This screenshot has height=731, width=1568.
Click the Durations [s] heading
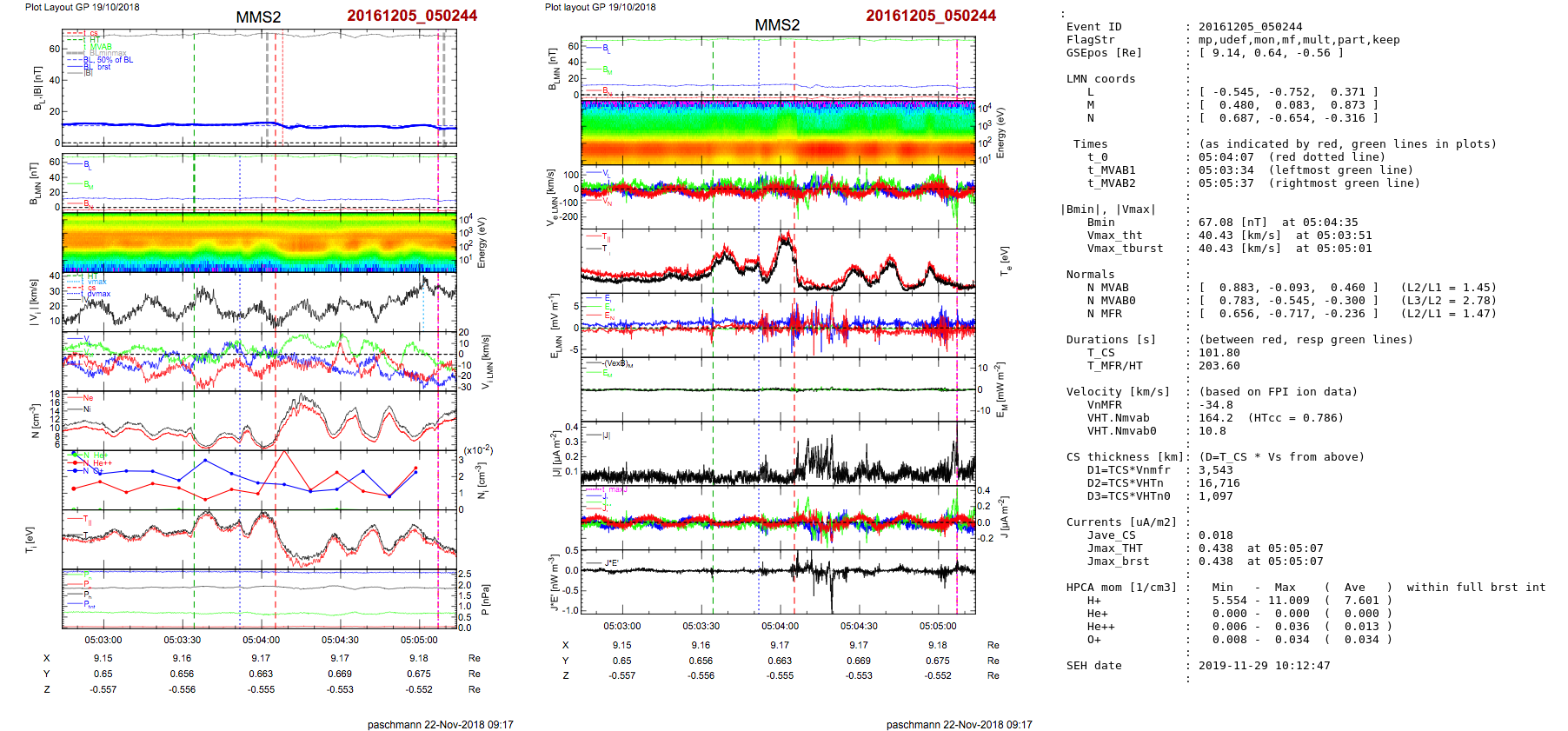coord(1111,340)
